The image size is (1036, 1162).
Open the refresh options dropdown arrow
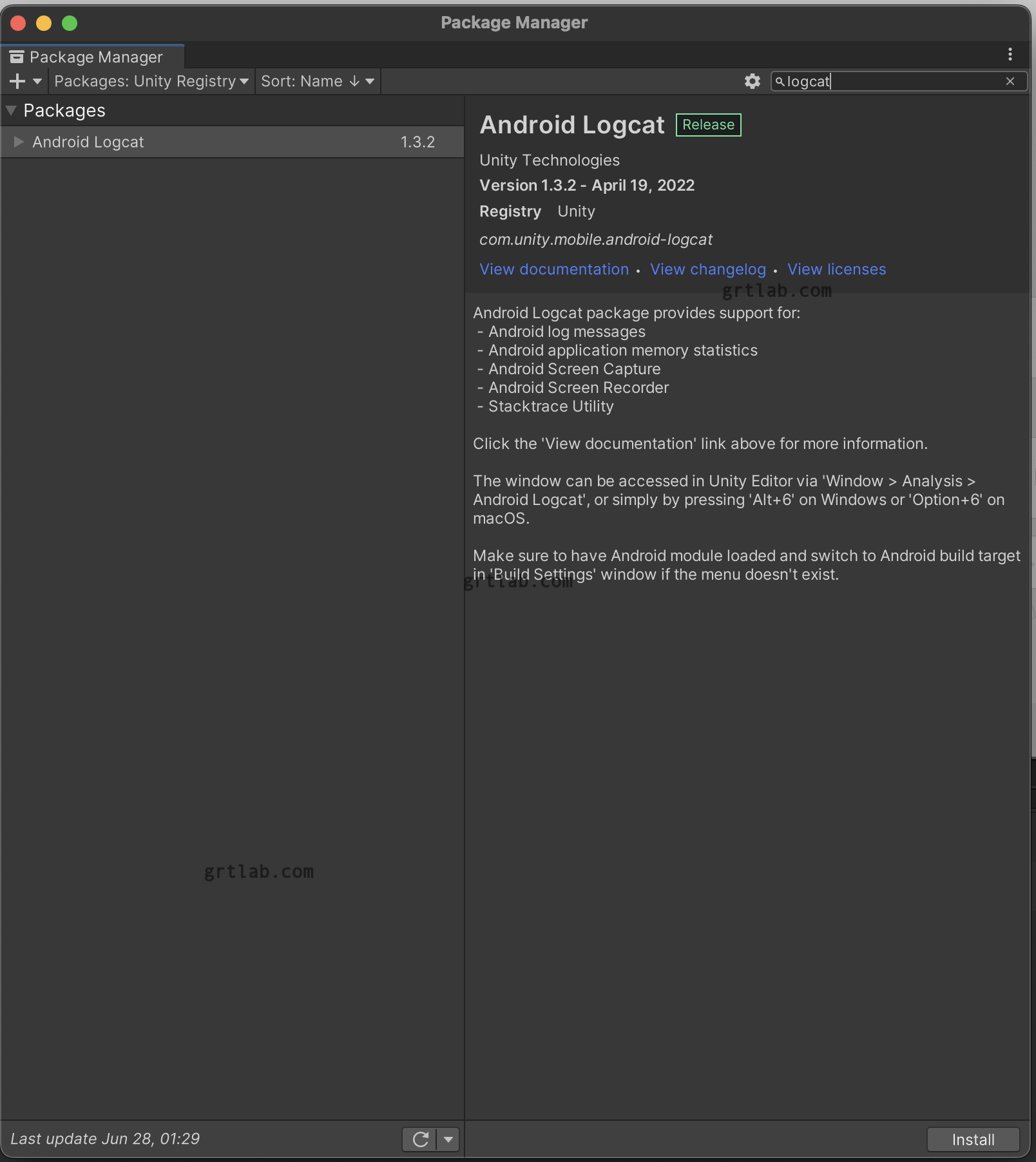[448, 1139]
